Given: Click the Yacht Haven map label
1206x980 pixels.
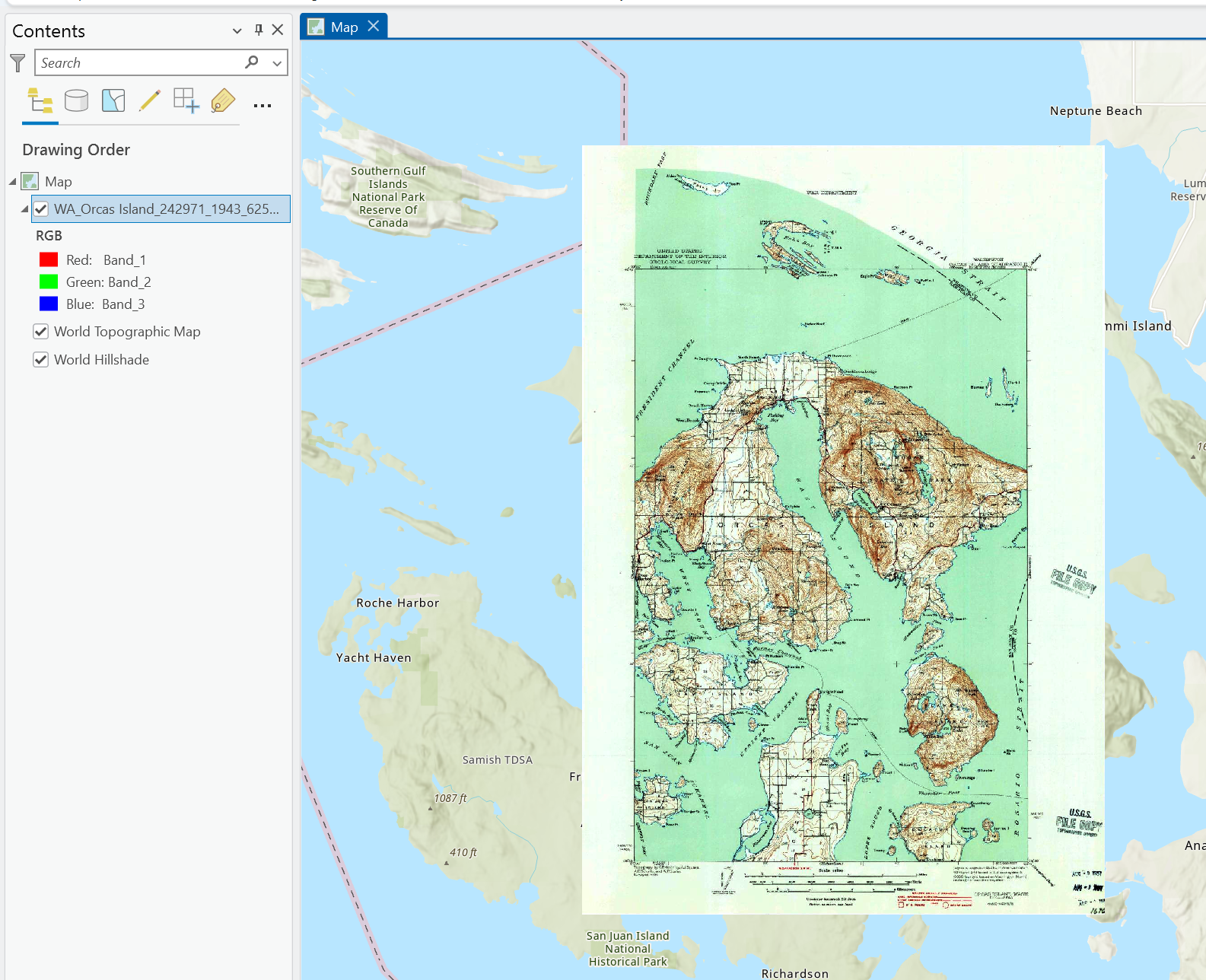Looking at the screenshot, I should (x=374, y=657).
